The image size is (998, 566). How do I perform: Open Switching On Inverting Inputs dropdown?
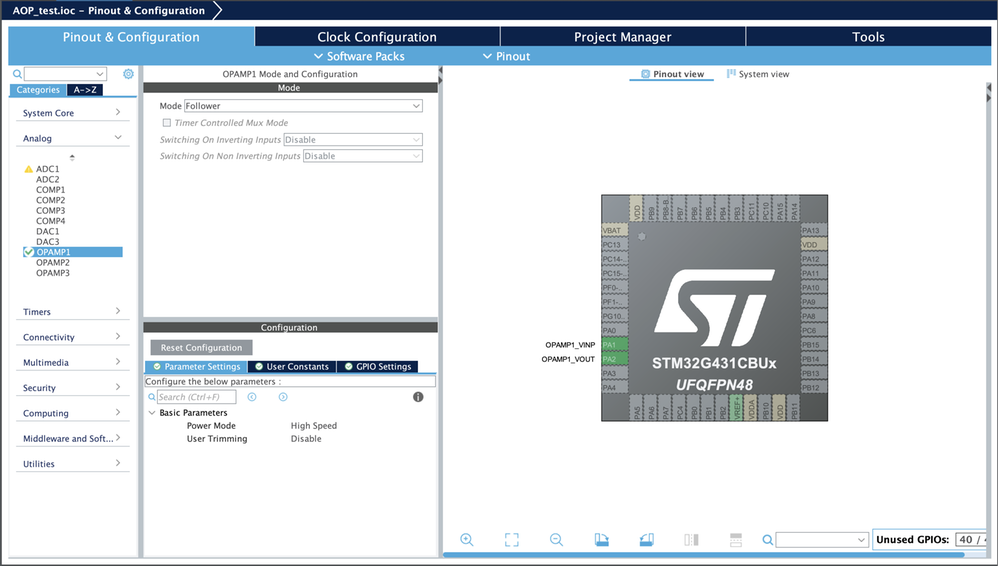pyautogui.click(x=353, y=139)
